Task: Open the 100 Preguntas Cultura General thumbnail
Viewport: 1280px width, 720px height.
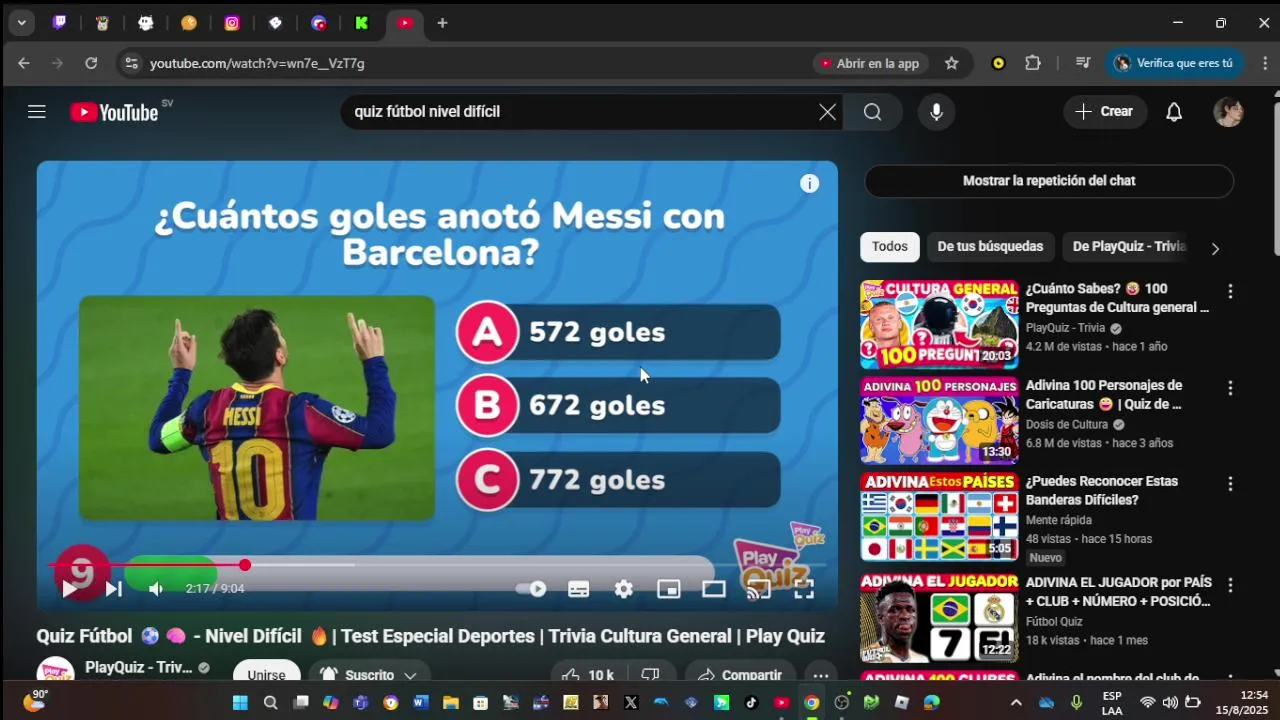Action: [x=939, y=324]
